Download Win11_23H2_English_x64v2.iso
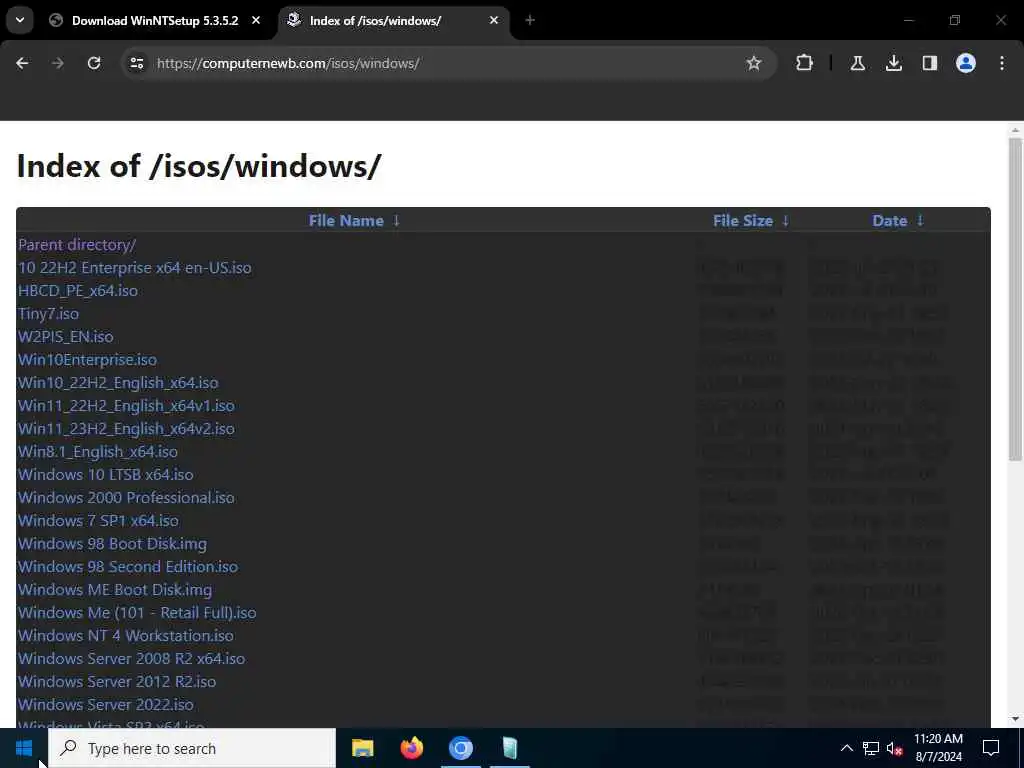1024x768 pixels. (126, 428)
